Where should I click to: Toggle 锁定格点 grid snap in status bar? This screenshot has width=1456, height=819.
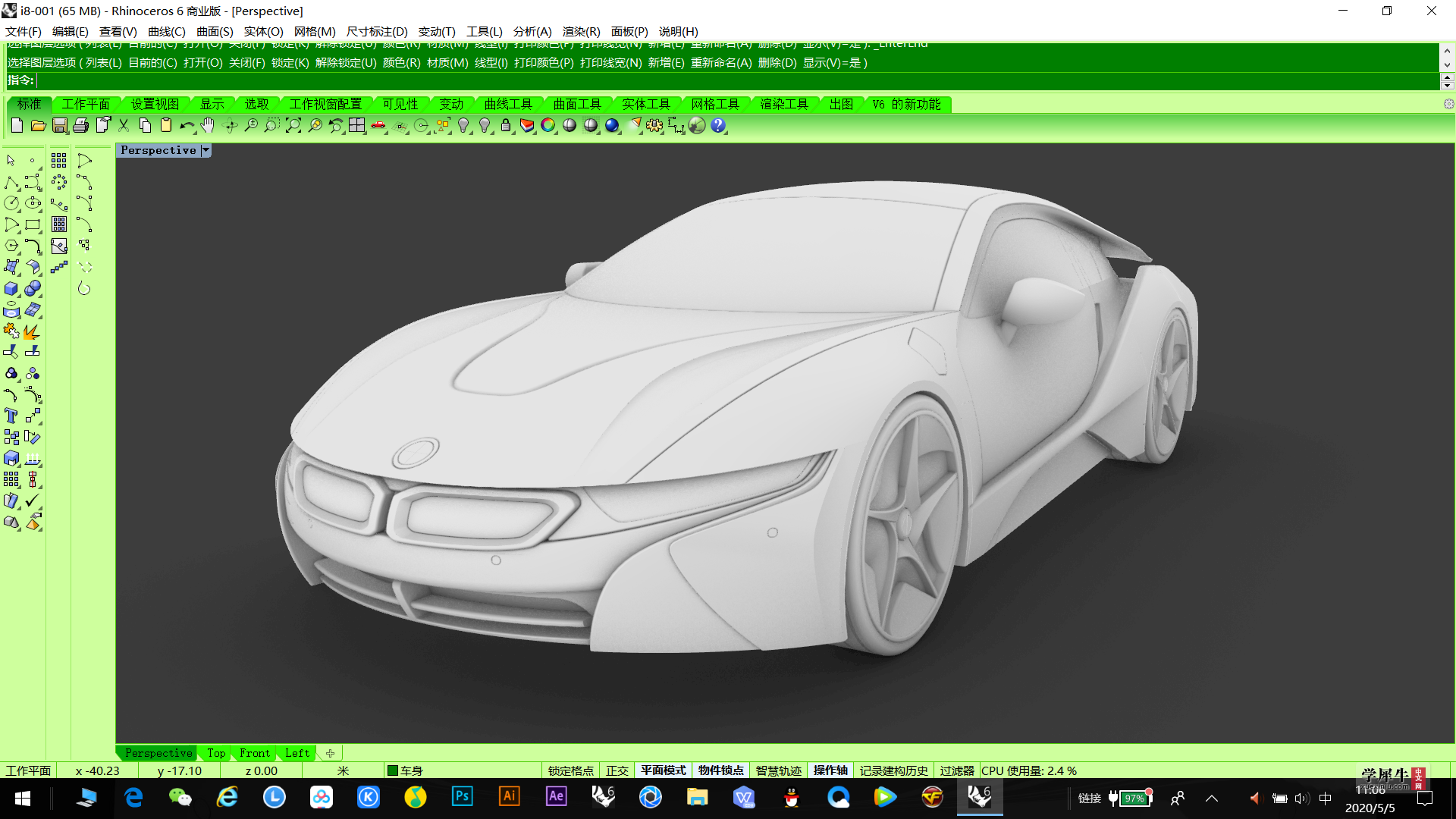pos(571,770)
